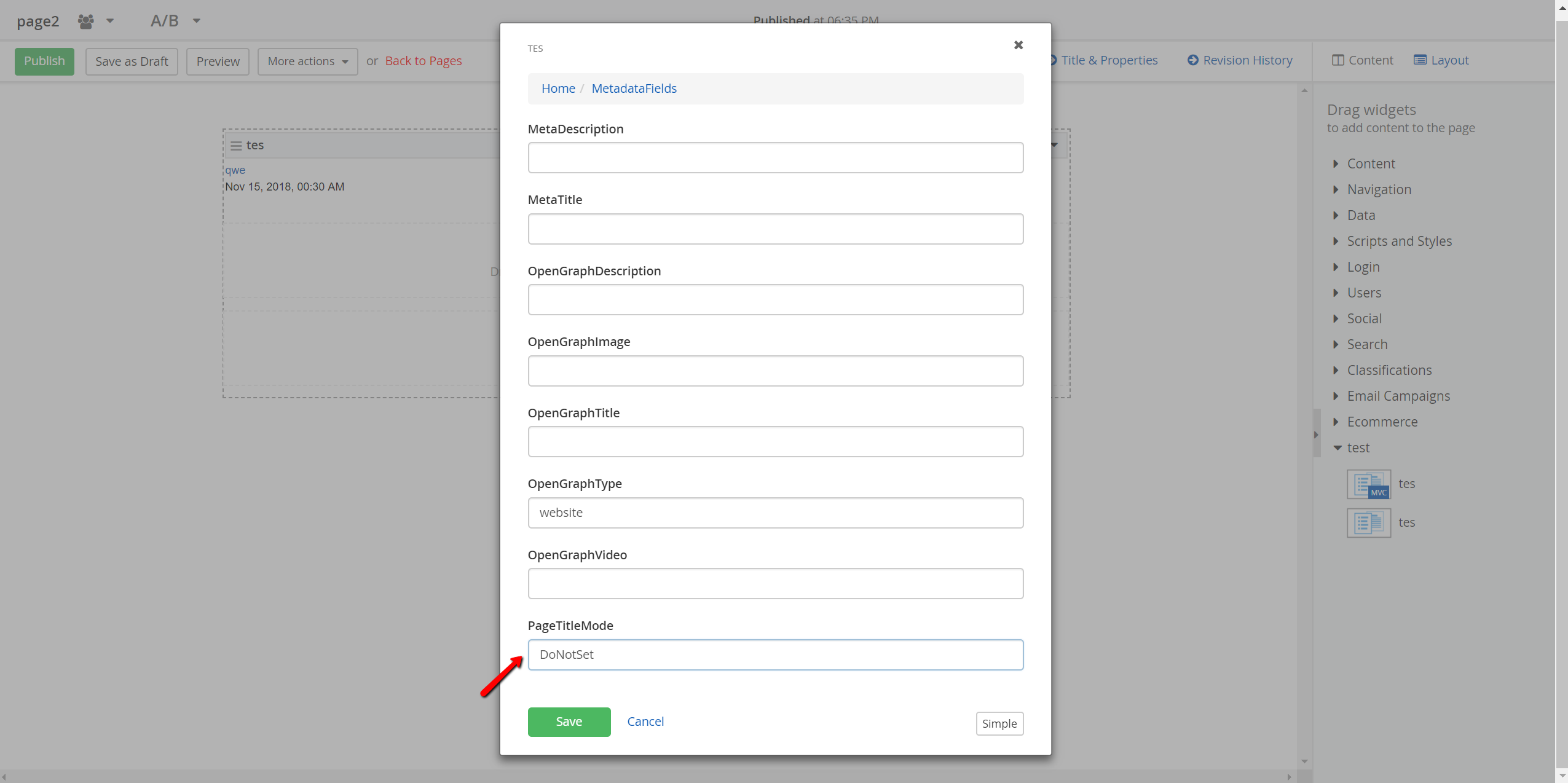Click the Home breadcrumb link
1568x783 pixels.
pyautogui.click(x=557, y=89)
